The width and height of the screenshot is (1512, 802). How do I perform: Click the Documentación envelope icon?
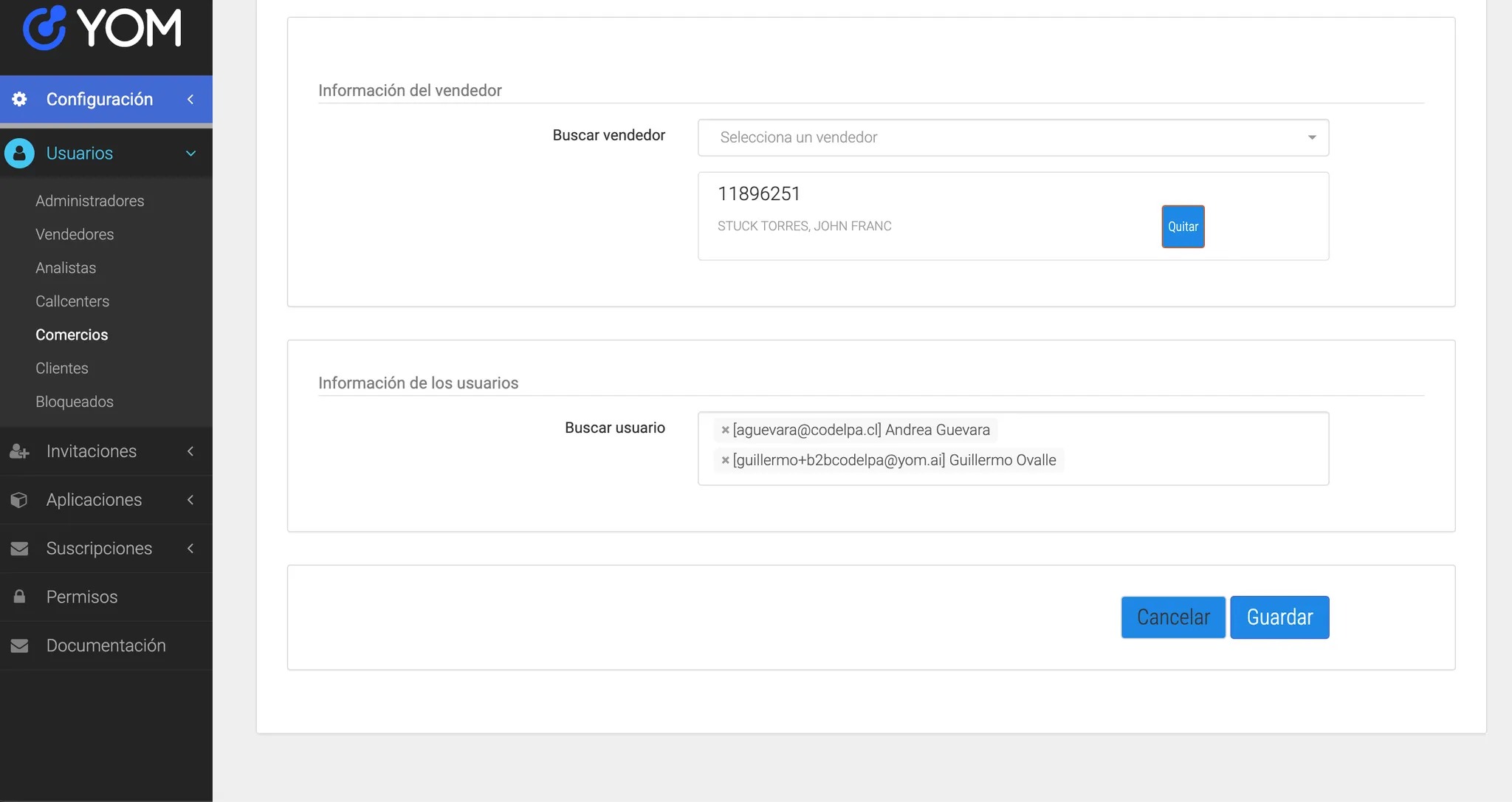pos(20,645)
